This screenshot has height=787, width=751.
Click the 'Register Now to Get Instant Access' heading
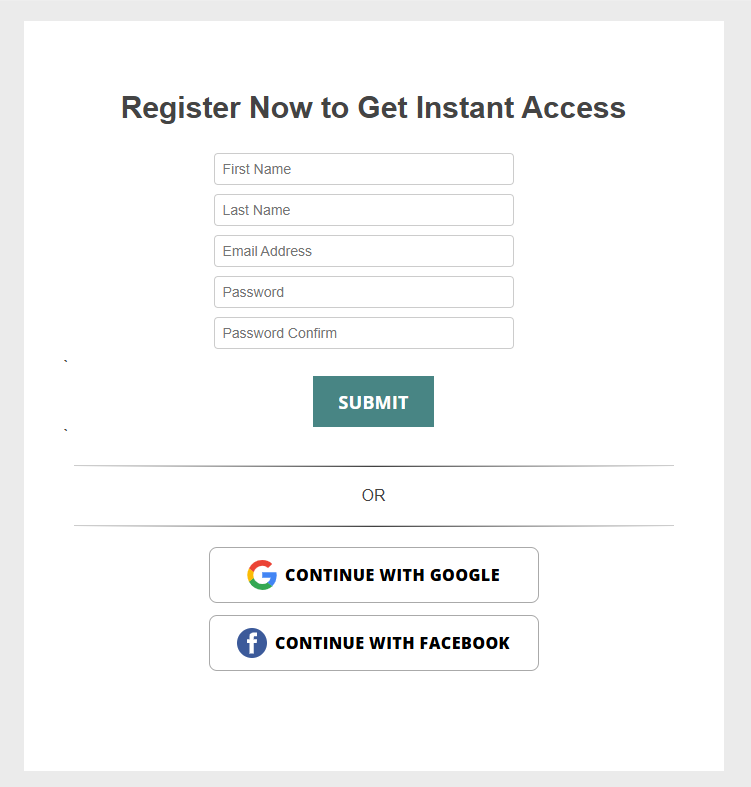pos(373,108)
